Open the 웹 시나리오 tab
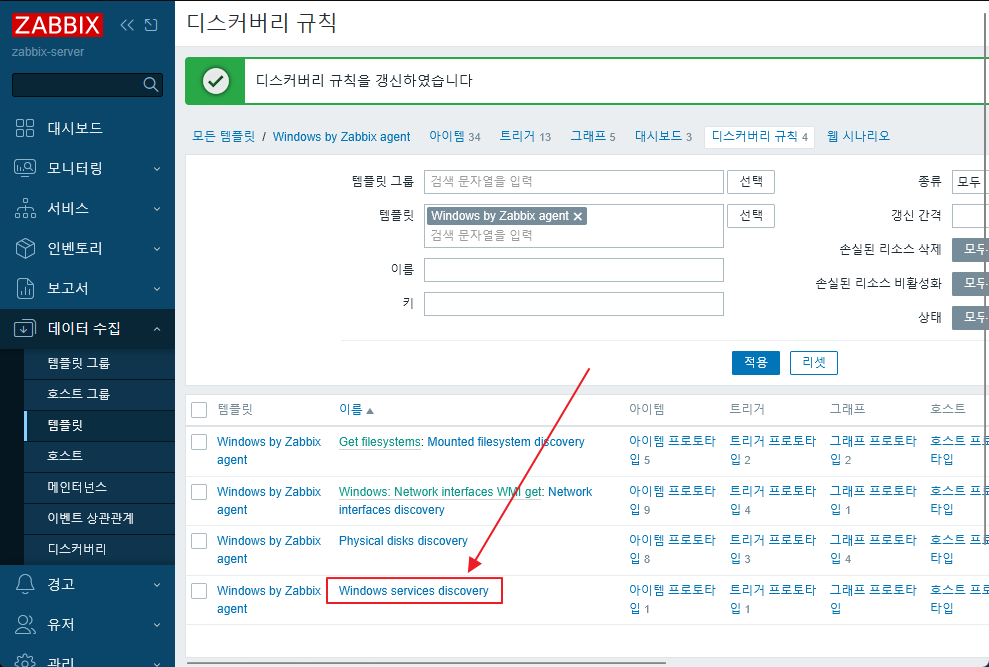The height and width of the screenshot is (667, 989). 858,136
